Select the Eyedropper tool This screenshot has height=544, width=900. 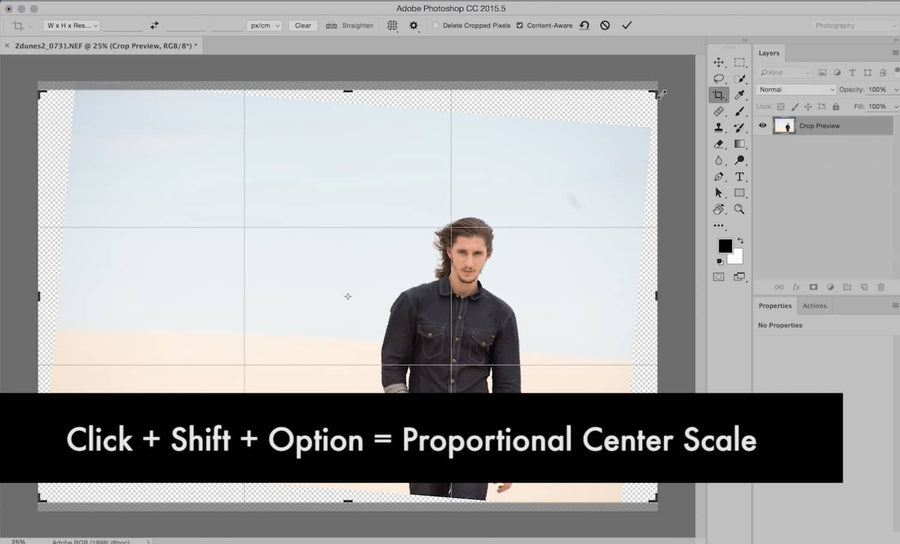click(x=739, y=95)
